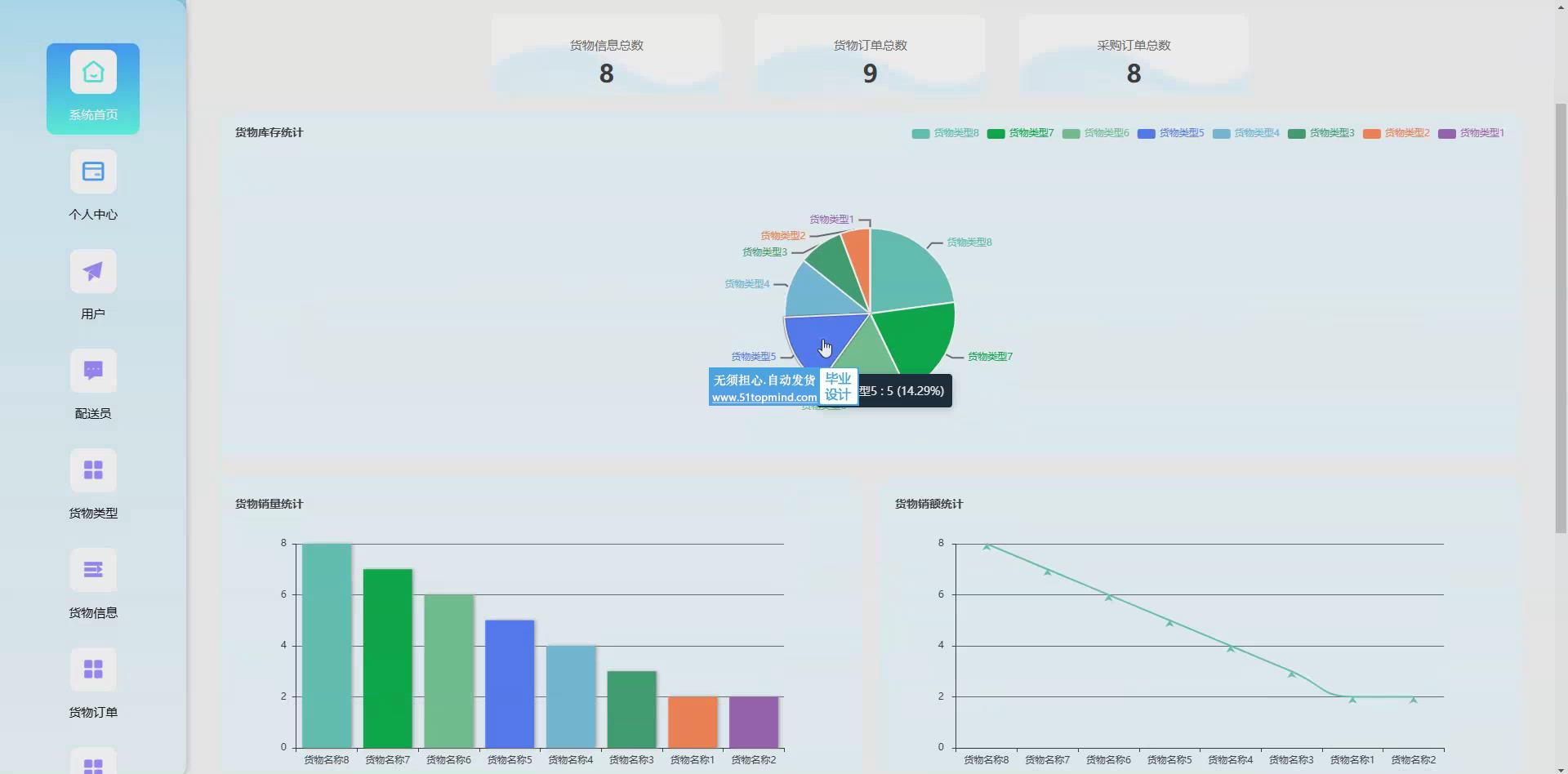
Task: Click the 货物订单总数 statistics card
Action: point(870,56)
